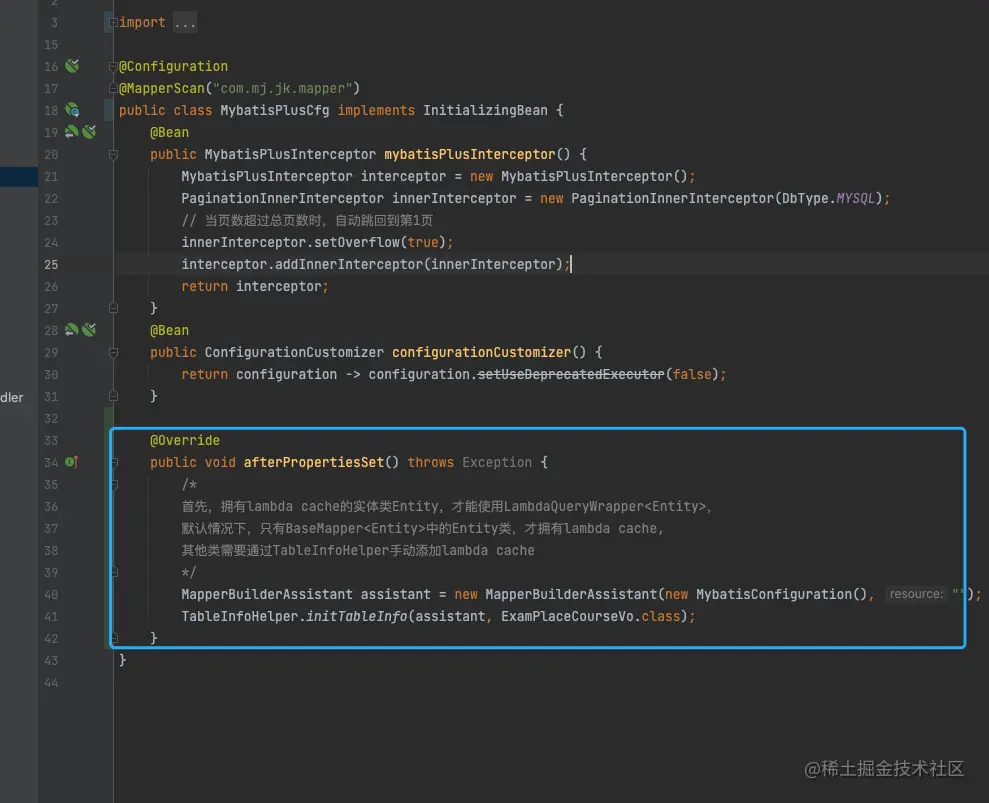Collapse the fold marker at @Configuration
989x803 pixels.
pyautogui.click(x=113, y=66)
